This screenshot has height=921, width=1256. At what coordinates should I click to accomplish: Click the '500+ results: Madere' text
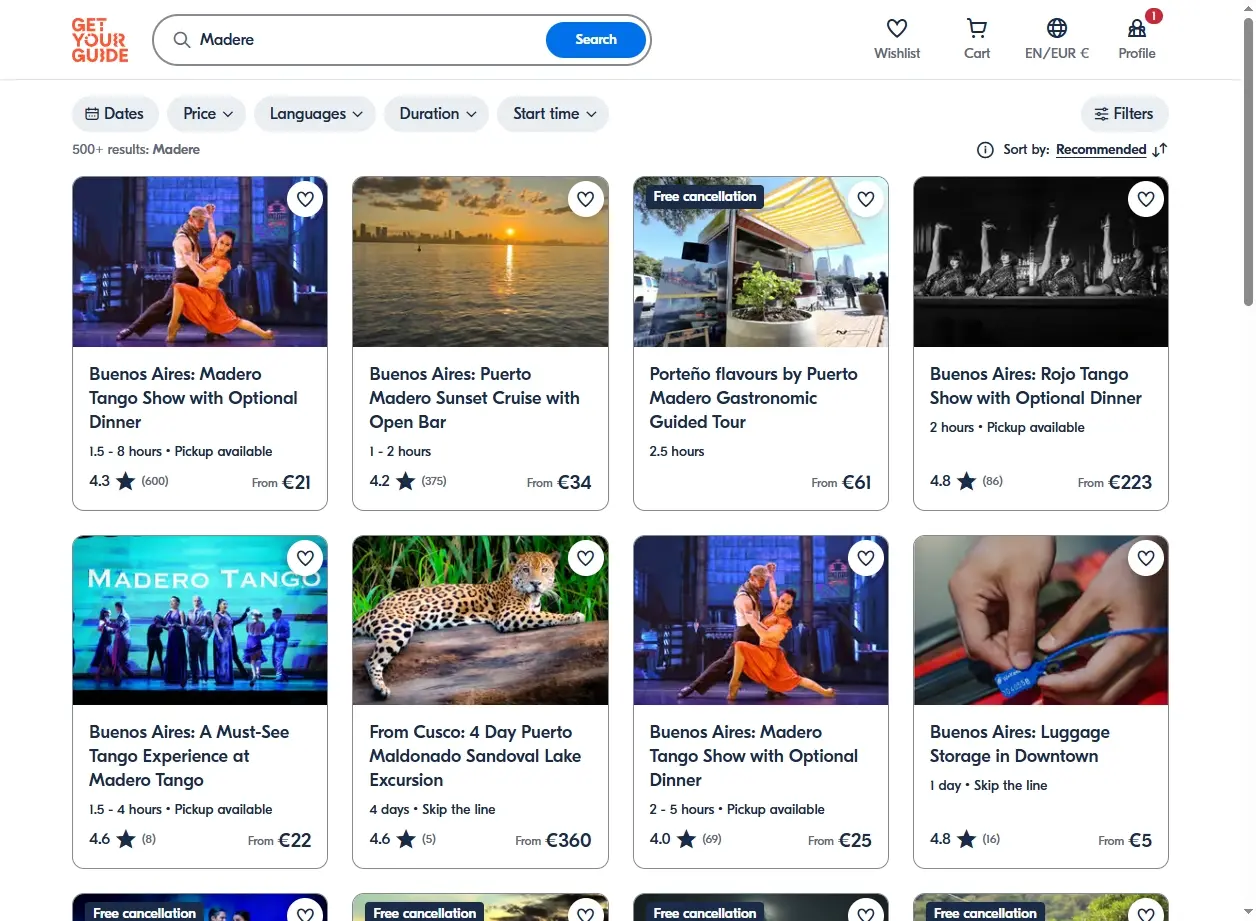tap(136, 149)
